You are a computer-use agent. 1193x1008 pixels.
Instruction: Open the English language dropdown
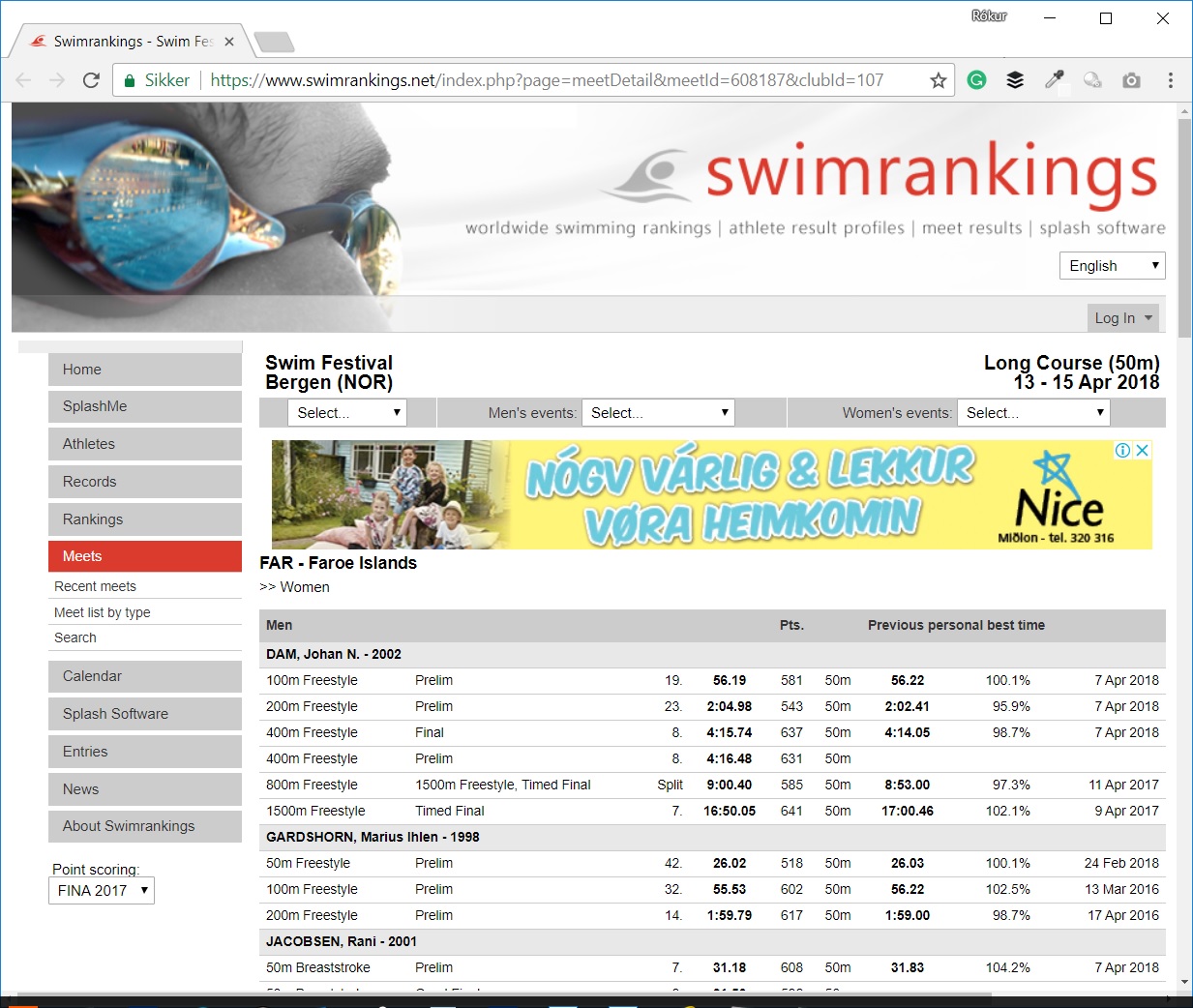point(1113,266)
